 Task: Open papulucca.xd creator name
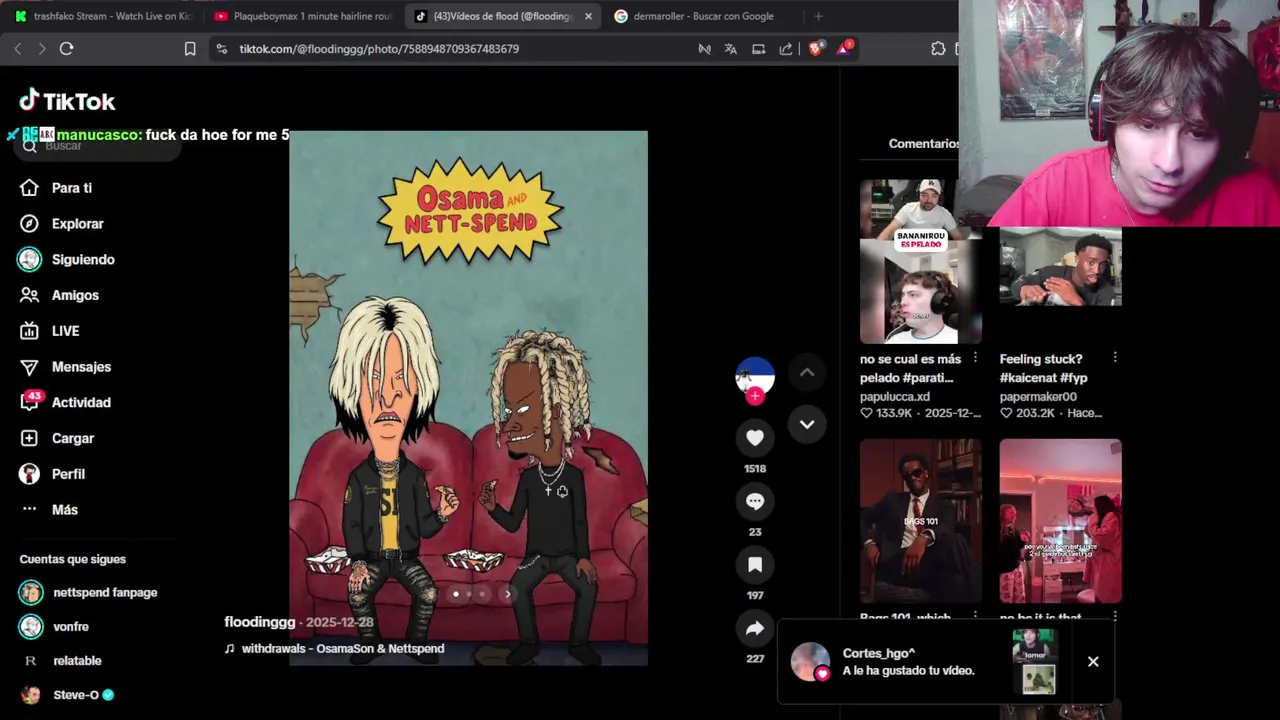click(x=895, y=397)
